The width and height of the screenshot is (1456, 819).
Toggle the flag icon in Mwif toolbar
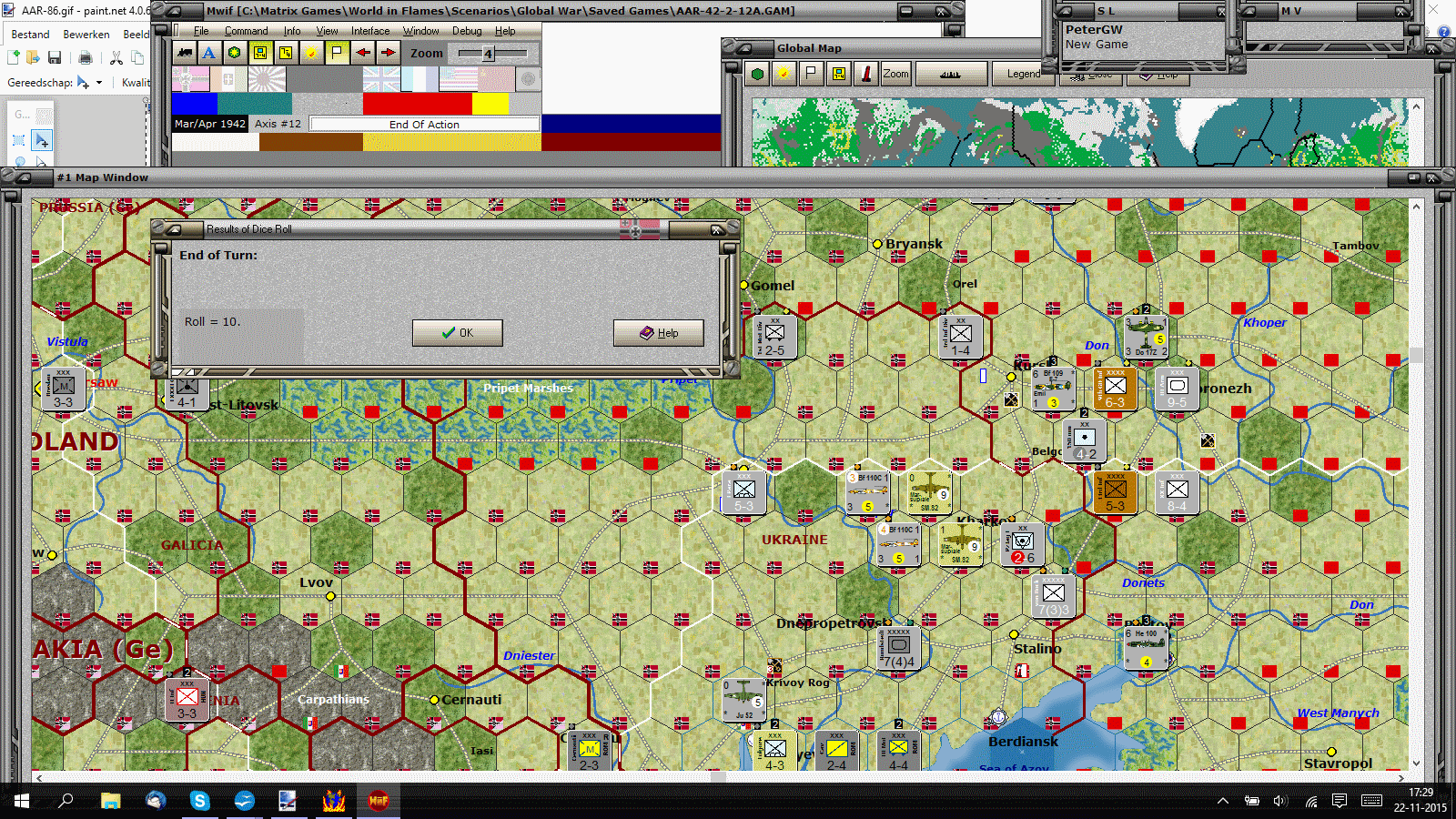click(337, 53)
